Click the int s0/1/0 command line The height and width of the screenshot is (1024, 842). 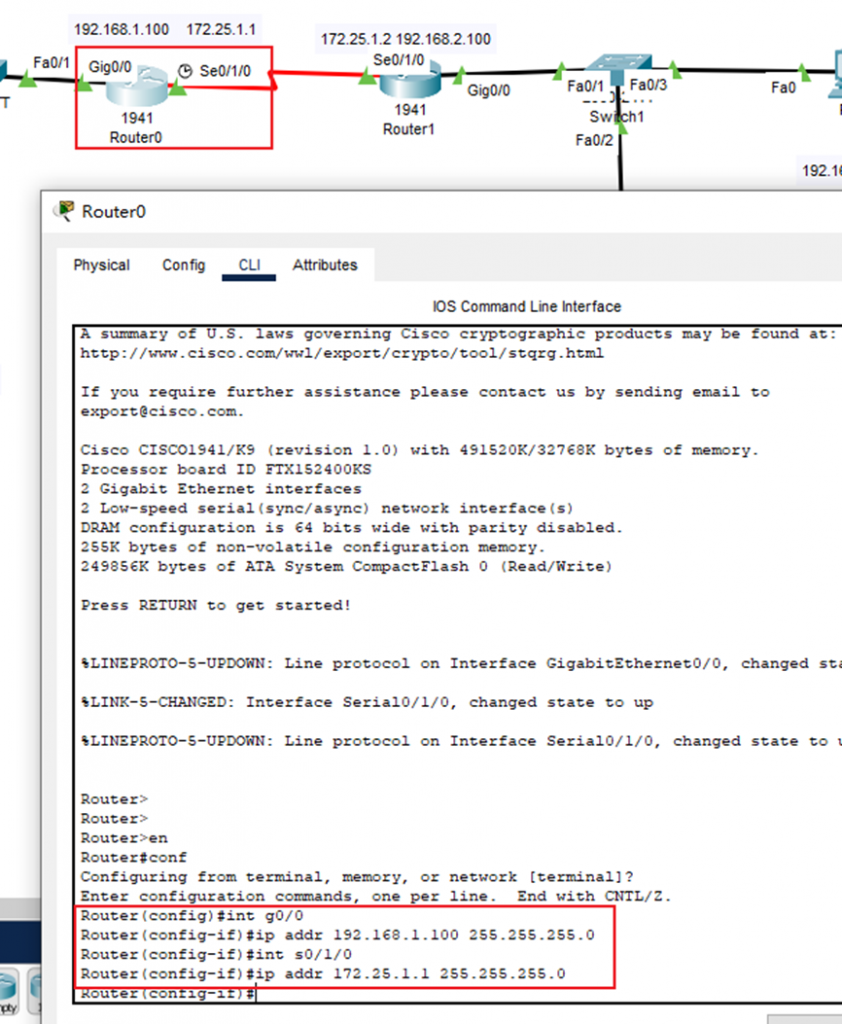pyautogui.click(x=216, y=955)
